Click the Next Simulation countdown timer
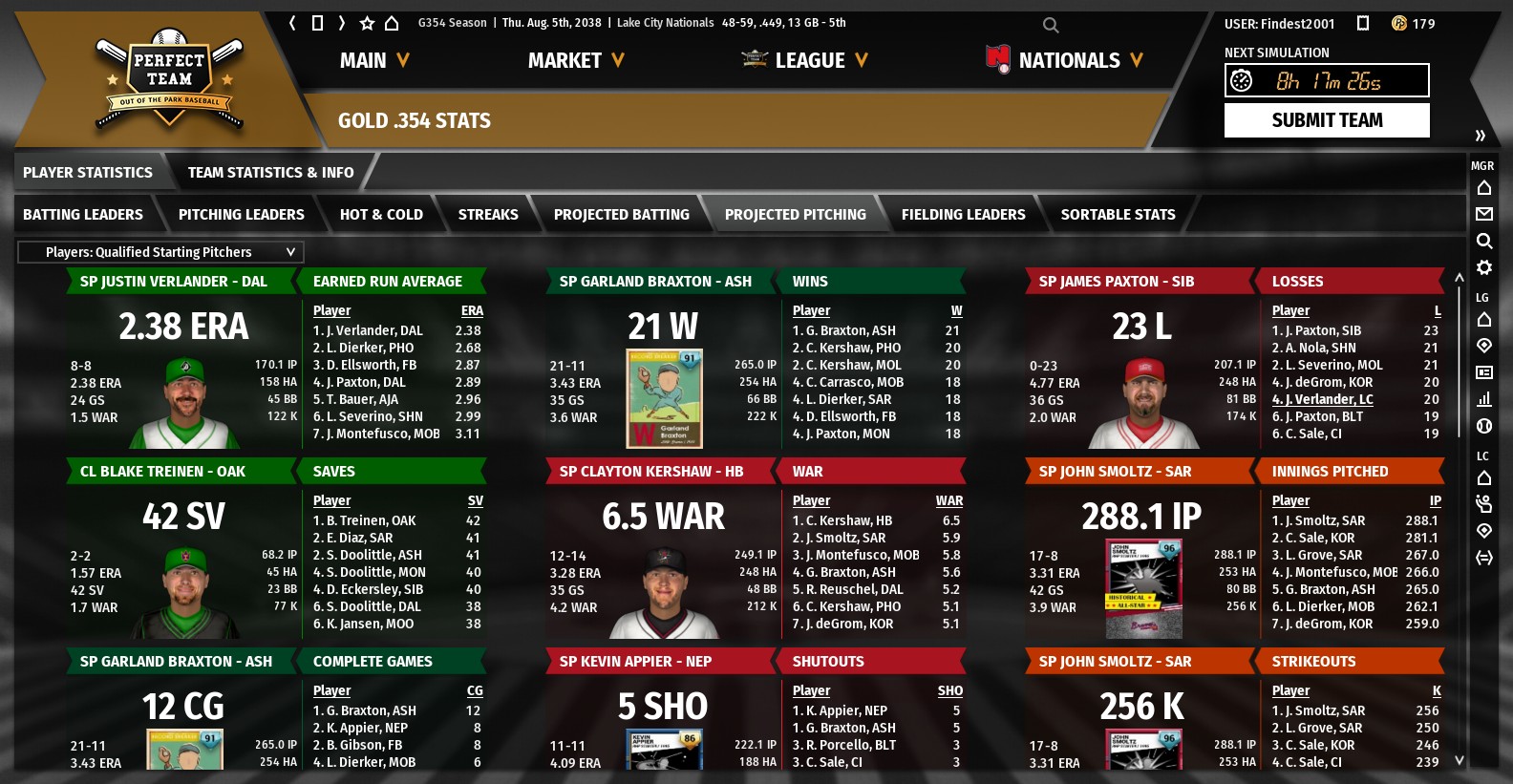The height and width of the screenshot is (784, 1513). point(1328,81)
